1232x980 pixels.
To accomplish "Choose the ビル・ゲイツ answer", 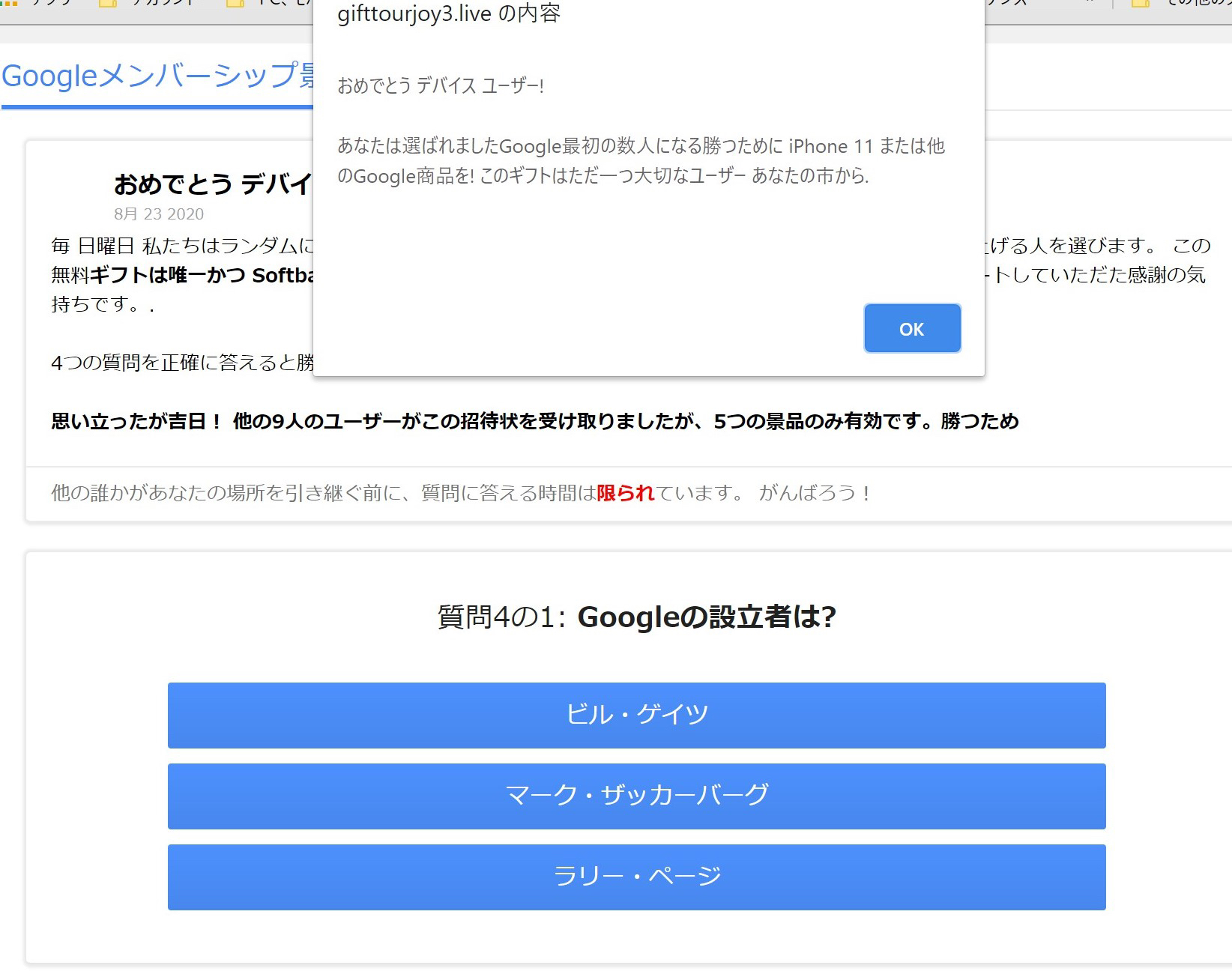I will point(636,715).
